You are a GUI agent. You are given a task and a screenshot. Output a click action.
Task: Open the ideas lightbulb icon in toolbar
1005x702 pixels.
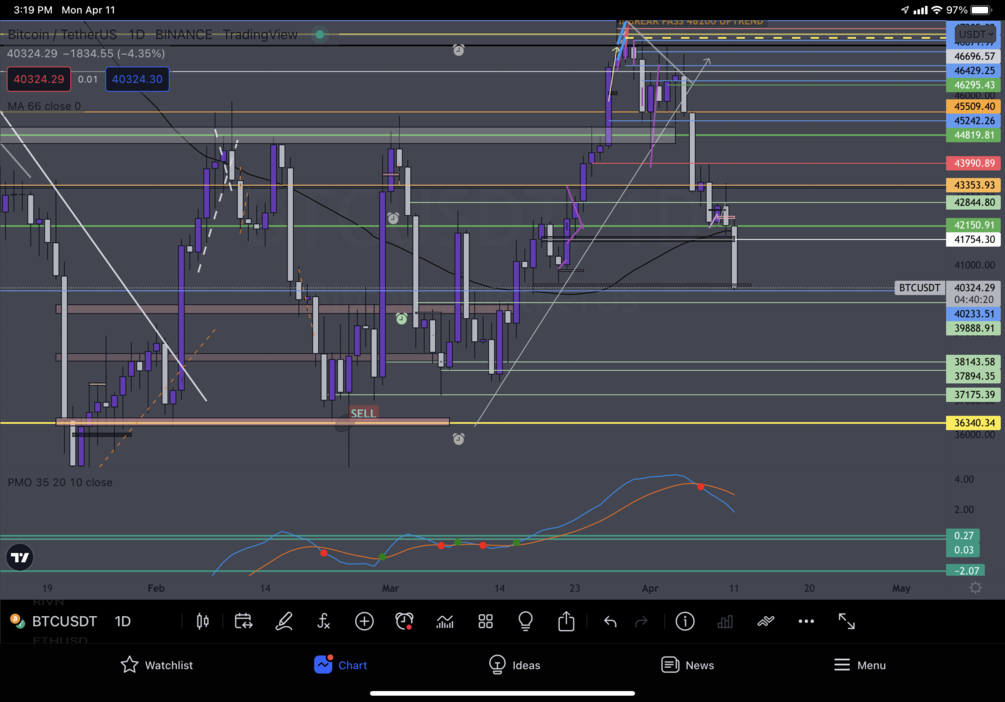click(x=526, y=621)
